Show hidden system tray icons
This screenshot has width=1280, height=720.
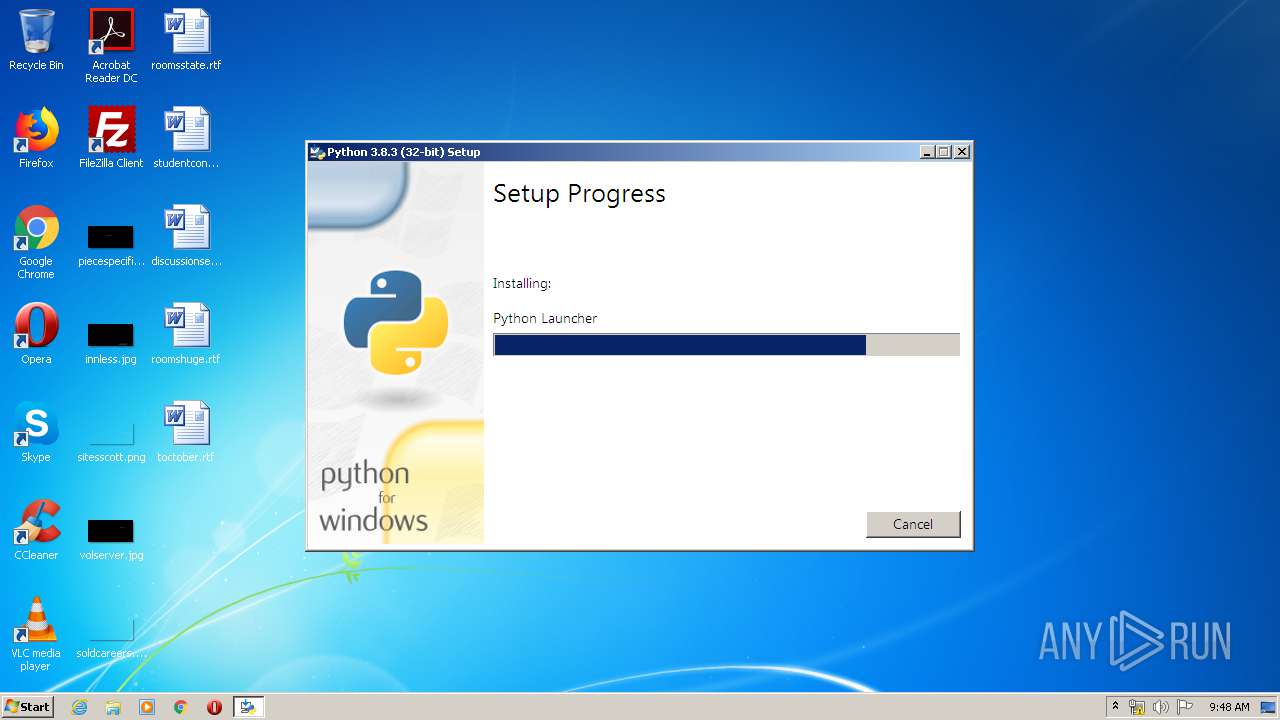coord(1115,707)
